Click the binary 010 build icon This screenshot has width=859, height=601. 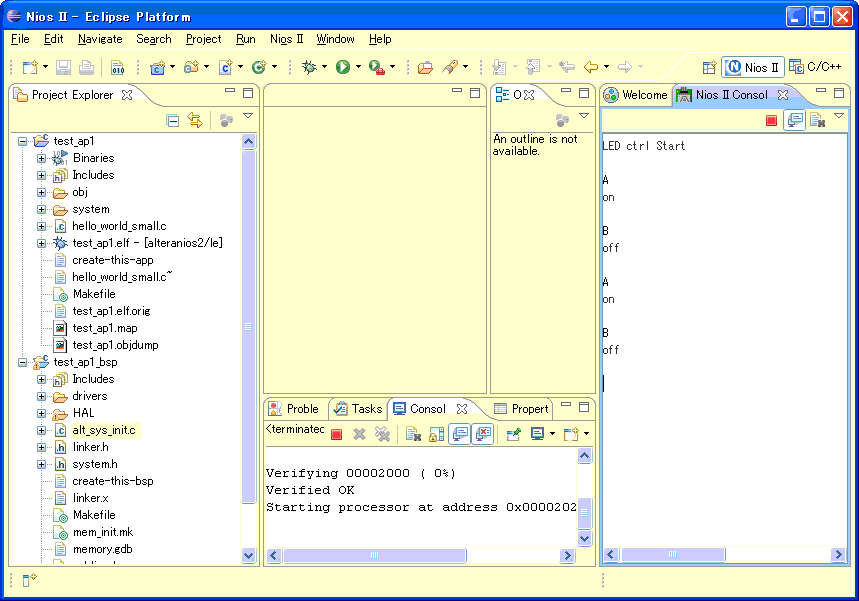click(x=118, y=67)
